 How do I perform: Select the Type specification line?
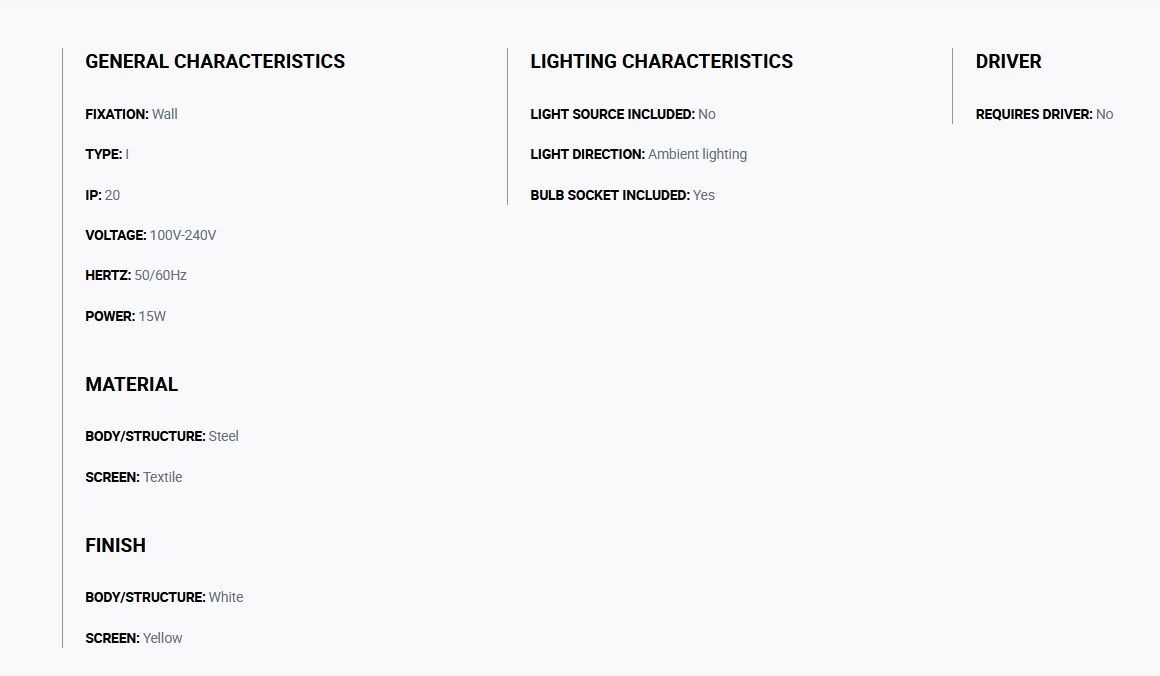[x=107, y=155]
